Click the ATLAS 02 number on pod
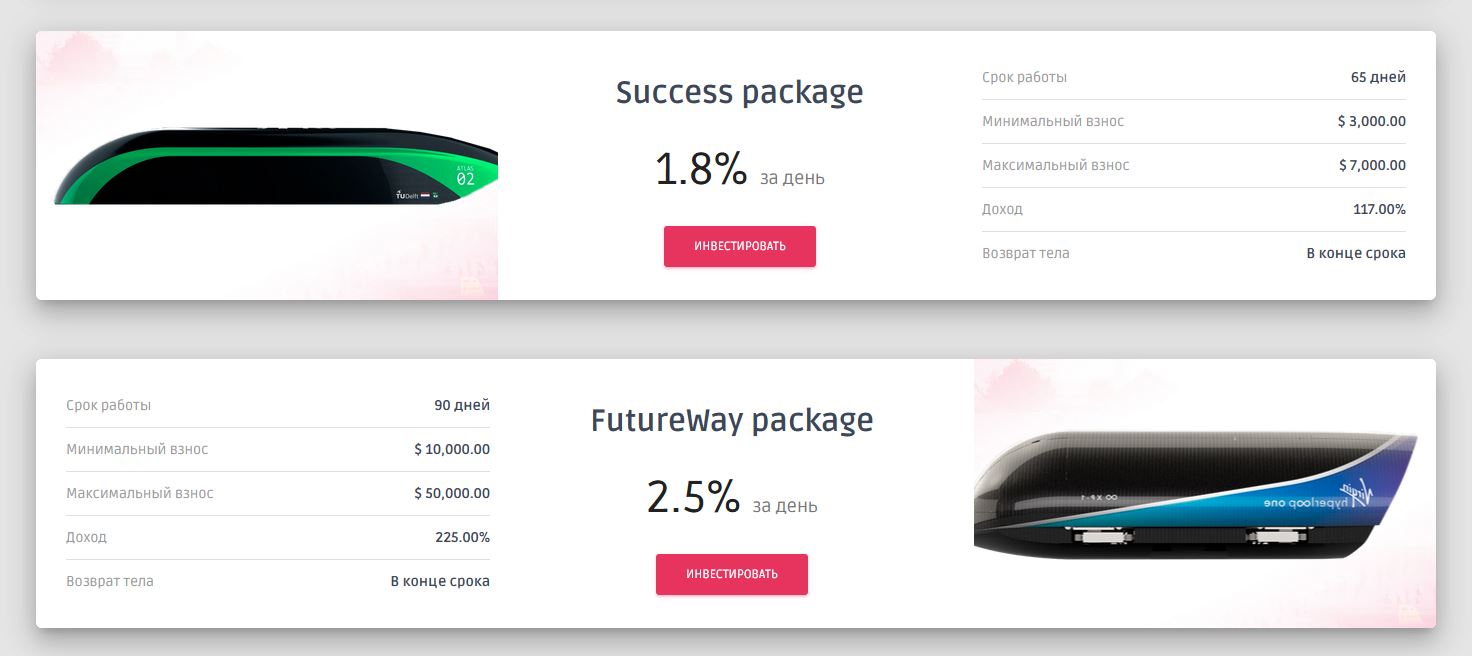The height and width of the screenshot is (656, 1472). pyautogui.click(x=465, y=178)
